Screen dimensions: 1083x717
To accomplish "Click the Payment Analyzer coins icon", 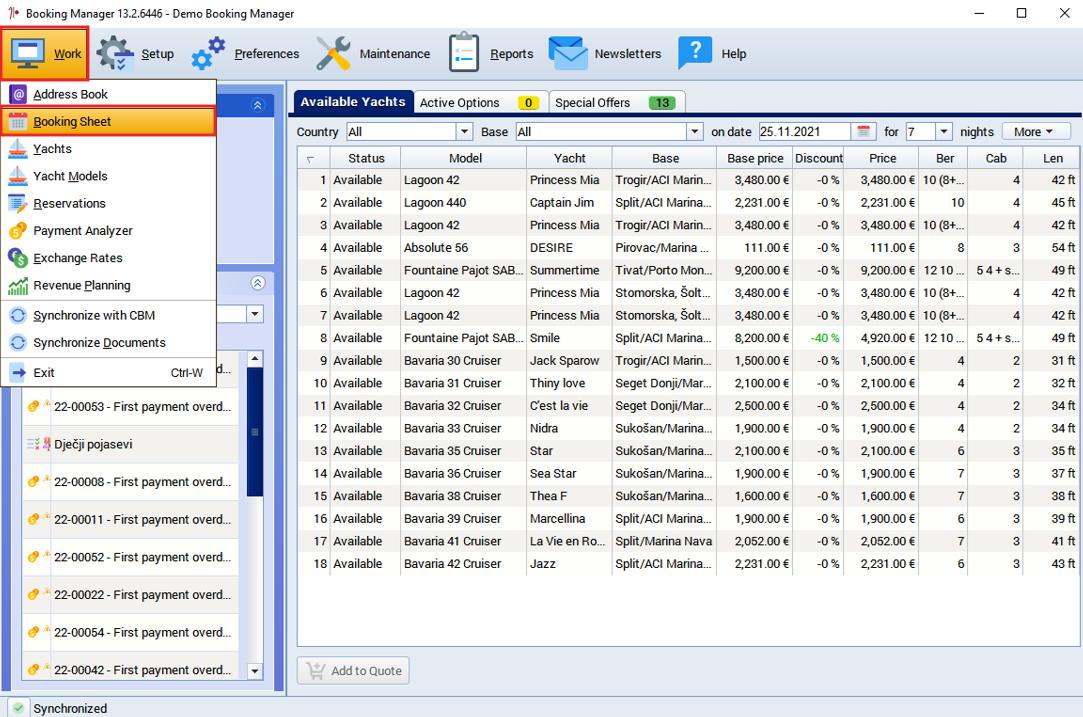I will (18, 231).
